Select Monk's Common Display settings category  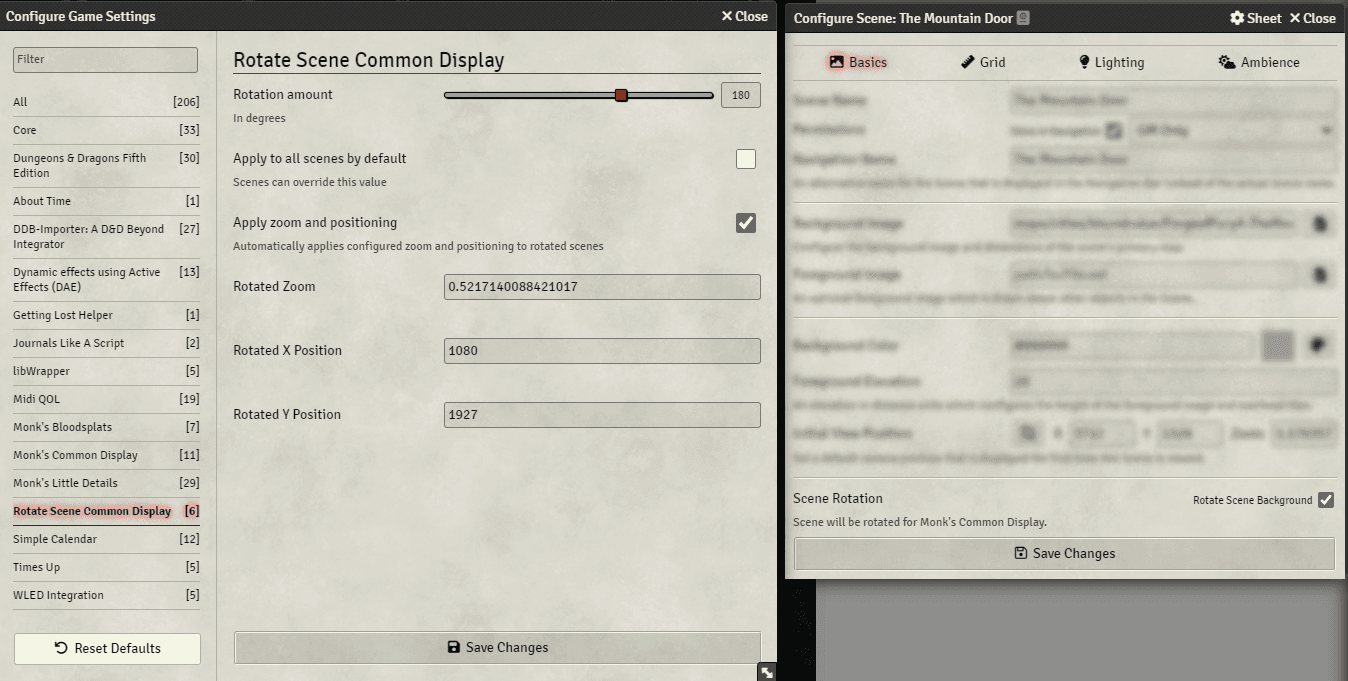click(76, 455)
